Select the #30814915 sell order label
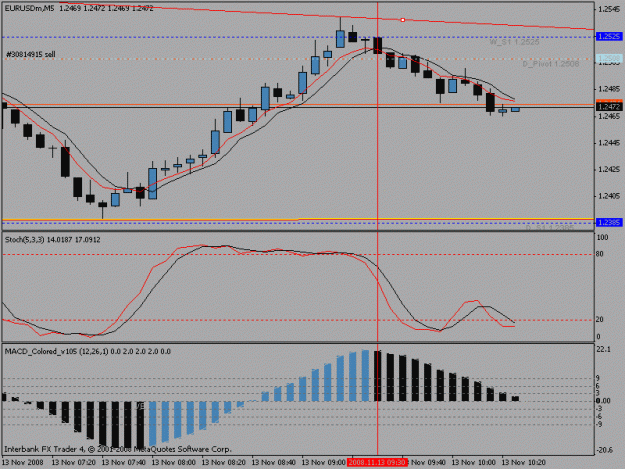 tap(31, 54)
